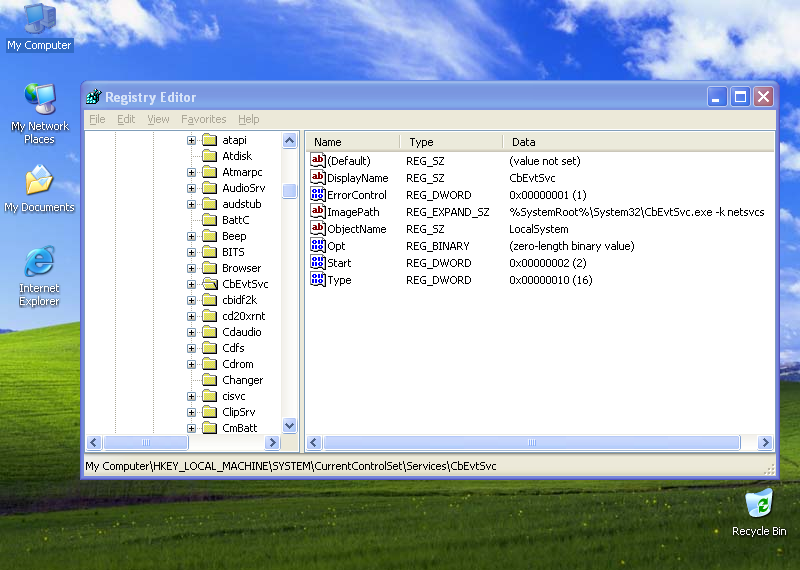Open My Network Places desktop icon
Screen dimensions: 800x570
click(39, 113)
